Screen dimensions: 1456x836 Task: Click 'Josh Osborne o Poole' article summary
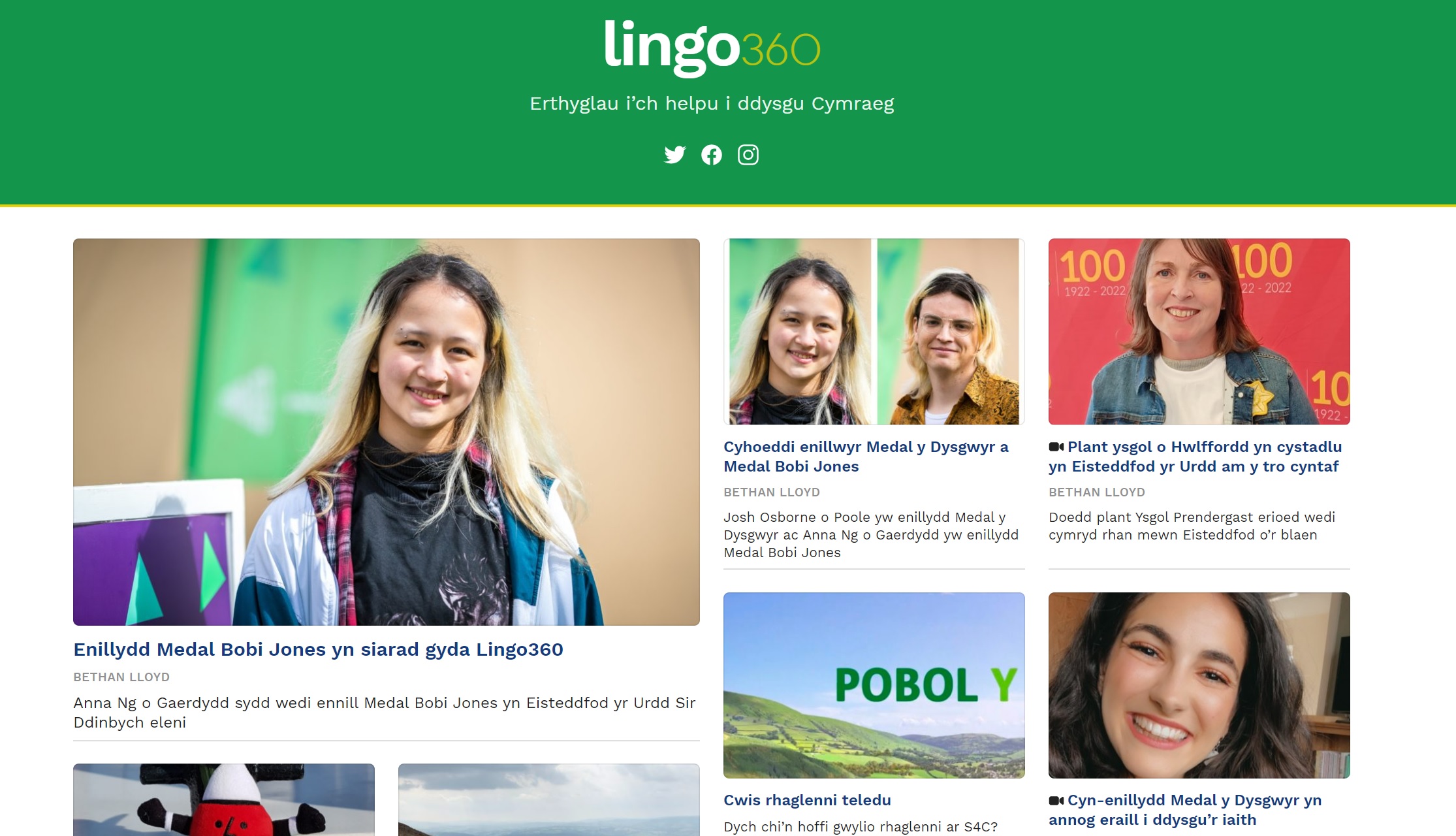pos(871,535)
